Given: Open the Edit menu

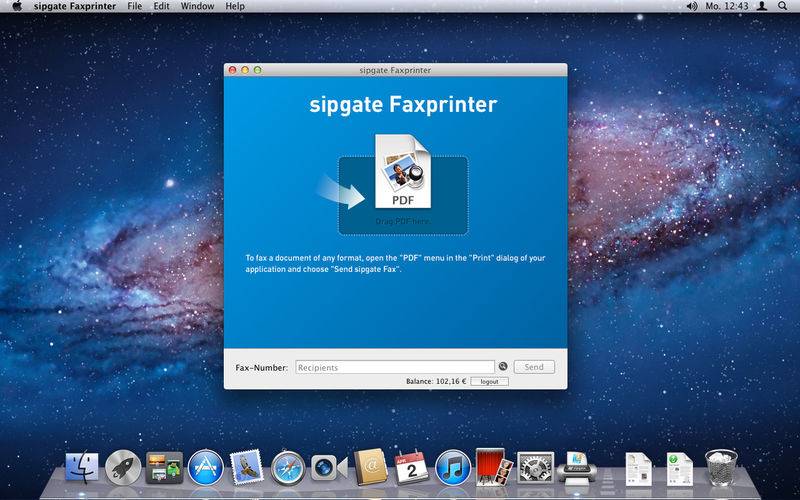Looking at the screenshot, I should (x=162, y=6).
